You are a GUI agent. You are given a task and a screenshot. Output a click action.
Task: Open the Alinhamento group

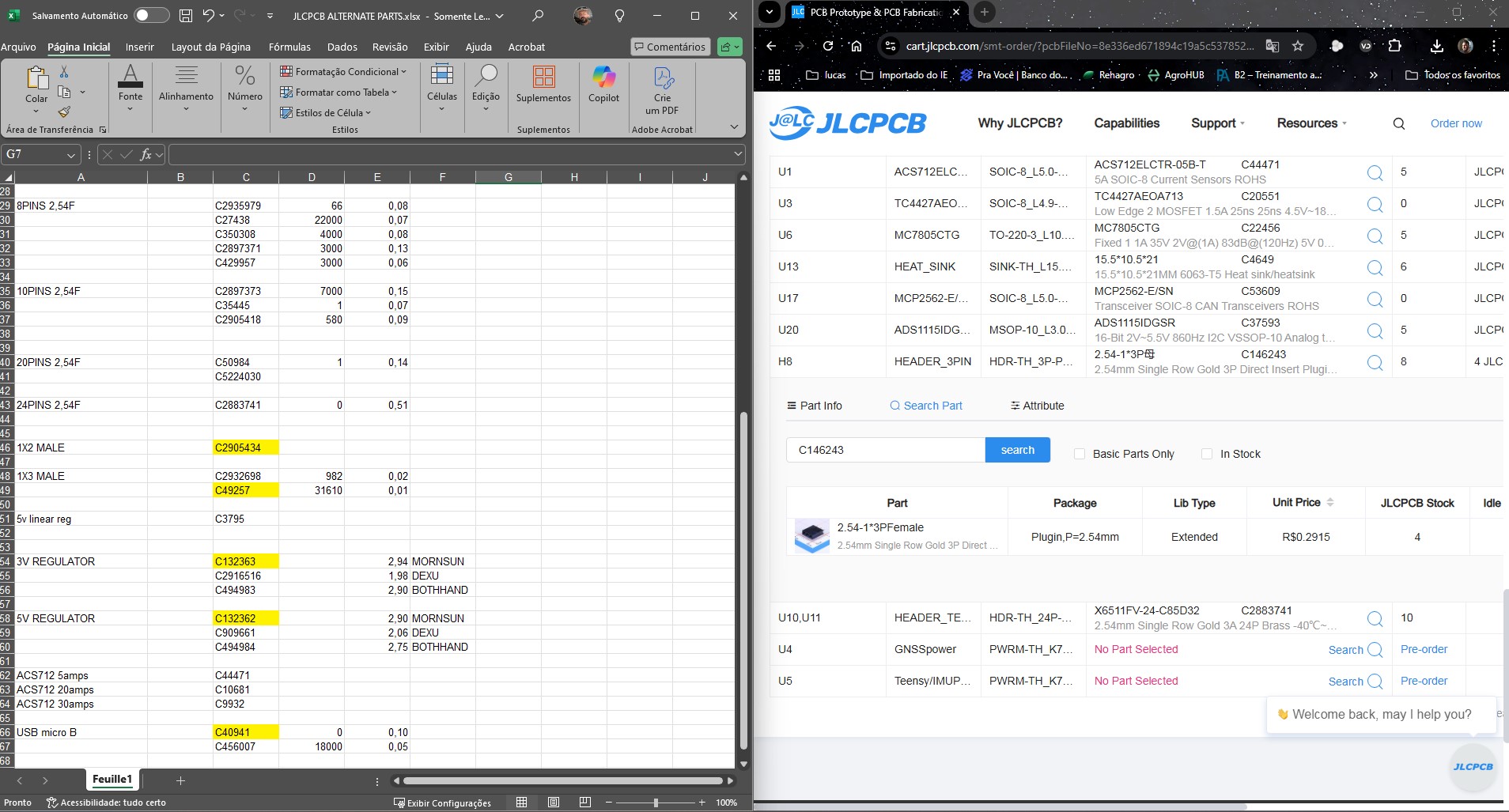click(x=186, y=89)
